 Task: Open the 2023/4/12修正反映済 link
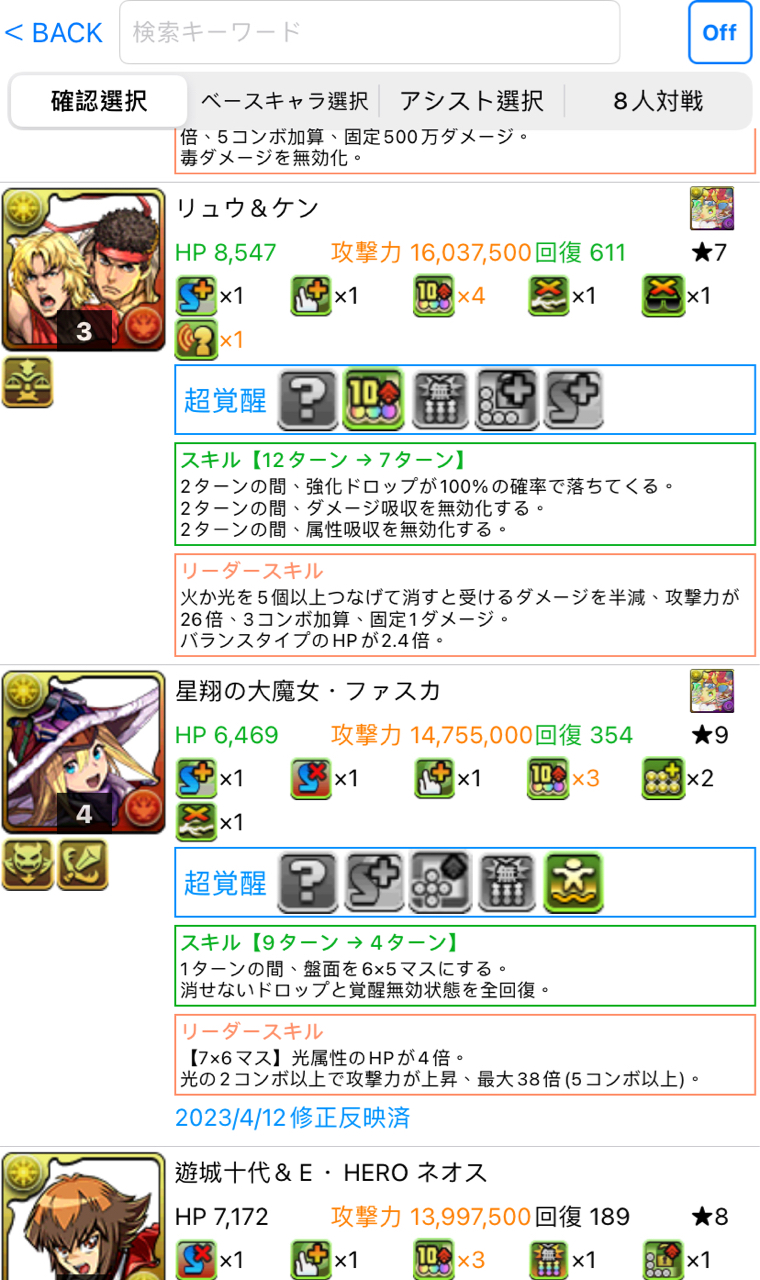pyautogui.click(x=292, y=1117)
